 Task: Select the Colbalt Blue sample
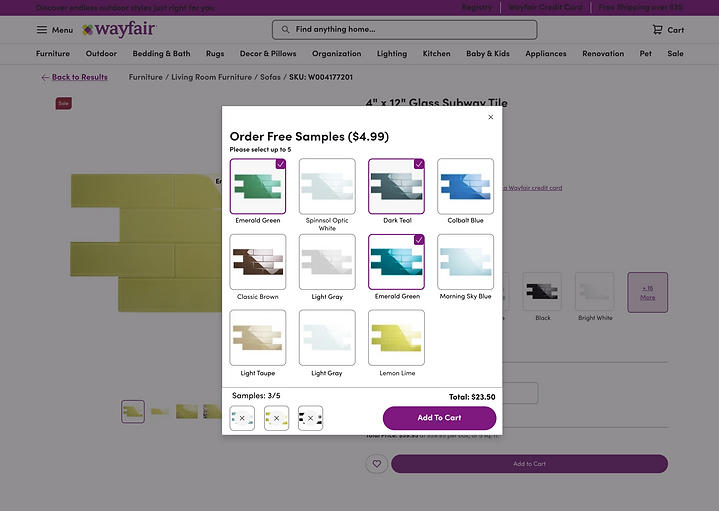(465, 186)
